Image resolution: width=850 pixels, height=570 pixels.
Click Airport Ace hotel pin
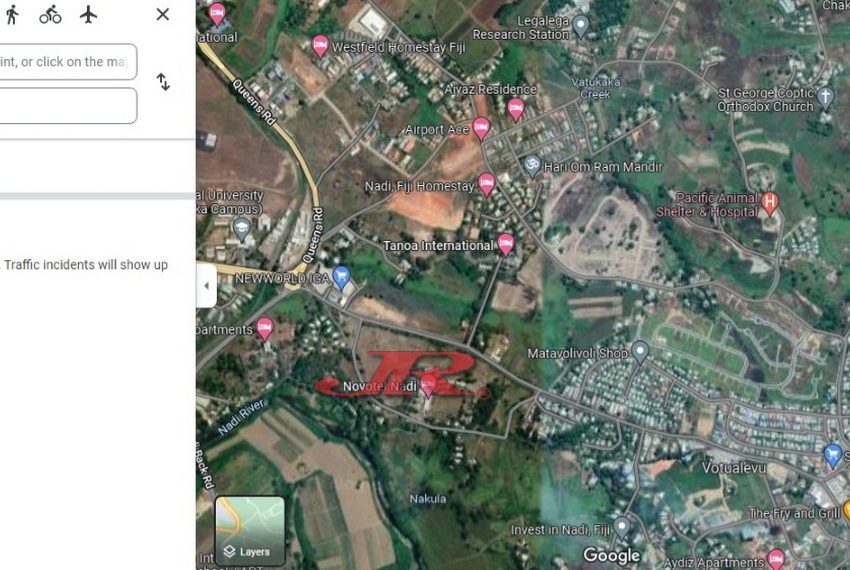pyautogui.click(x=481, y=129)
